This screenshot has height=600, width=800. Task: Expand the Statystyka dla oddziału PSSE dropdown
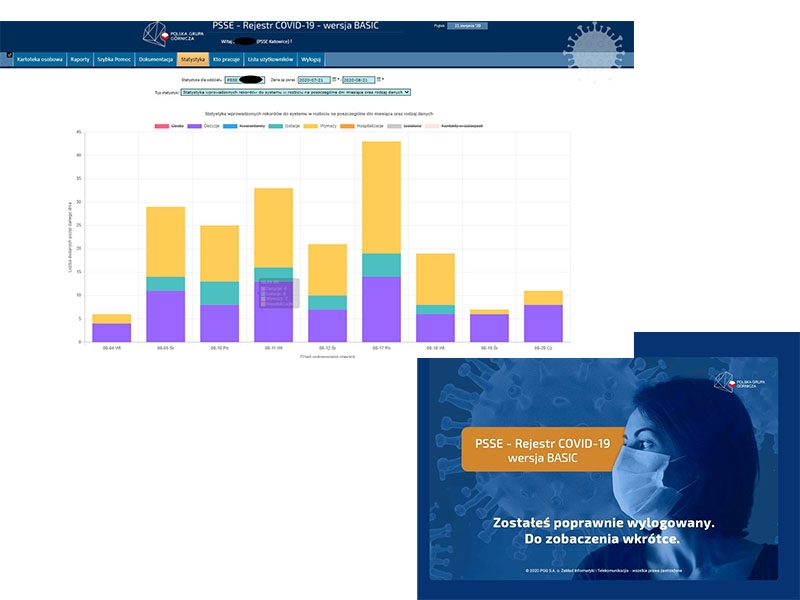245,80
